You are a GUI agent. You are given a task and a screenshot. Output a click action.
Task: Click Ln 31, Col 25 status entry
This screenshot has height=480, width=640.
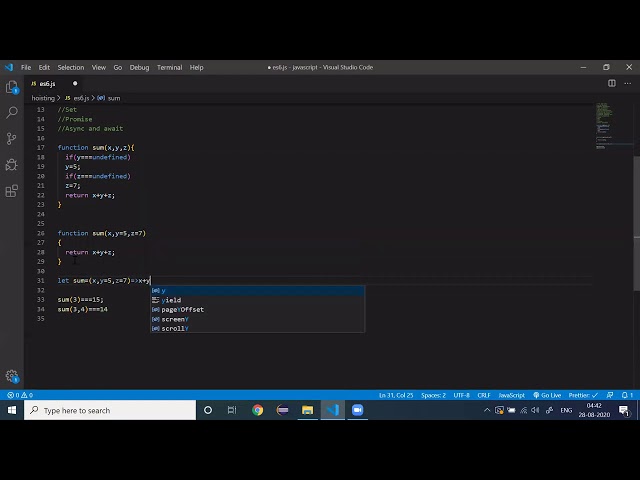click(x=396, y=395)
